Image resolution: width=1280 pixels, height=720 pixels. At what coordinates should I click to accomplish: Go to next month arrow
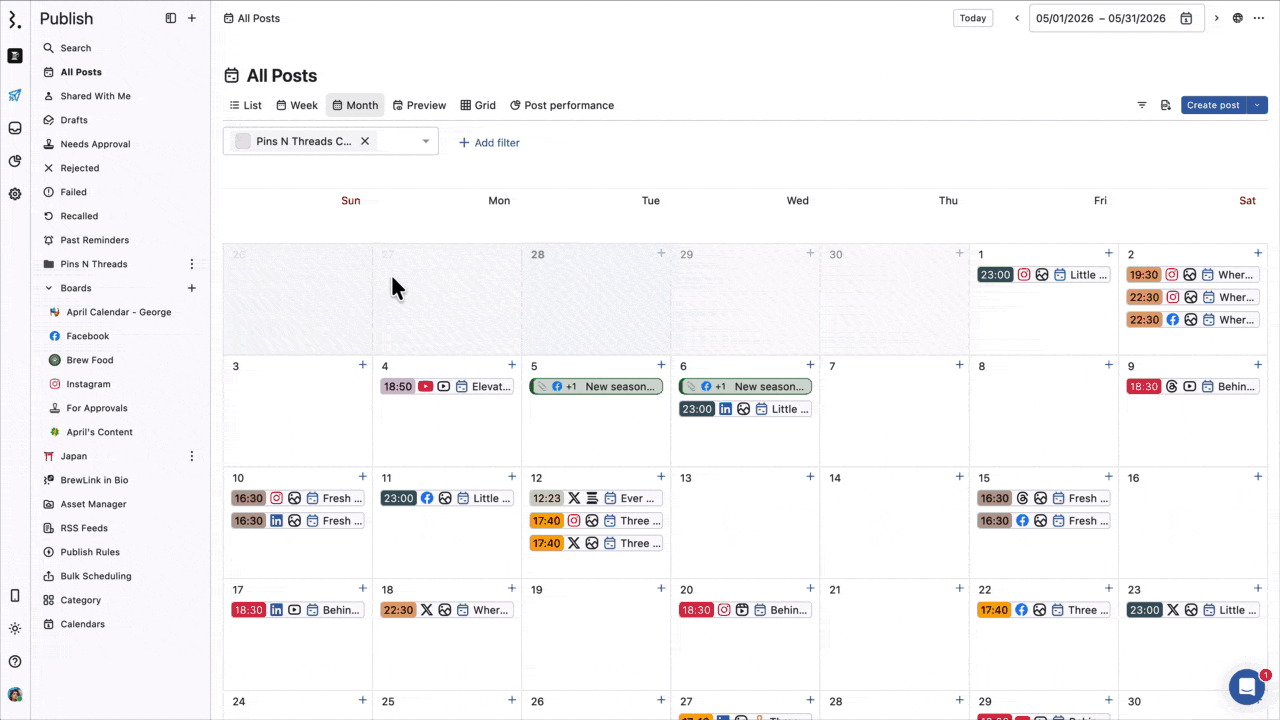1217,18
